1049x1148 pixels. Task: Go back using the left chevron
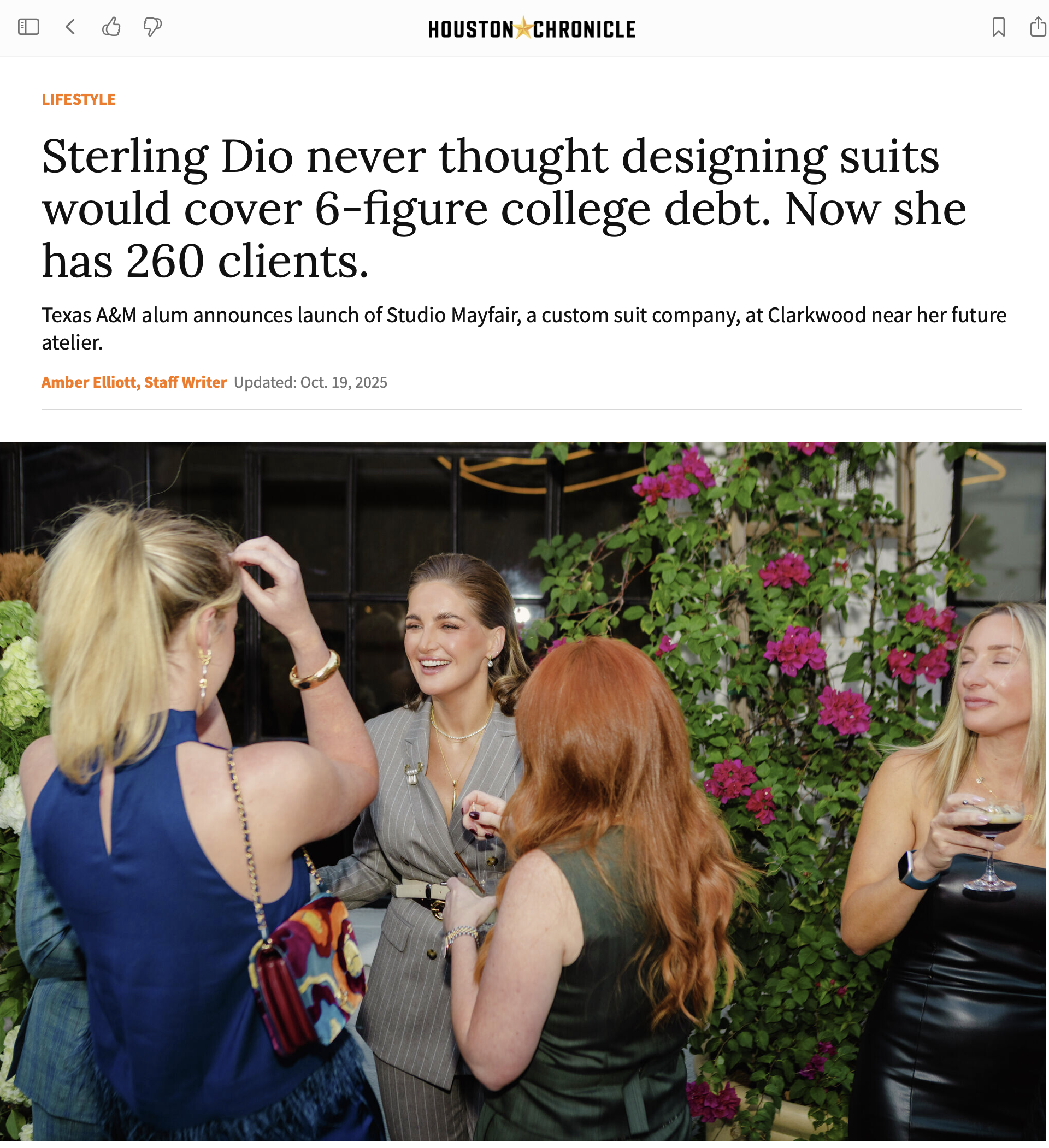coord(70,27)
